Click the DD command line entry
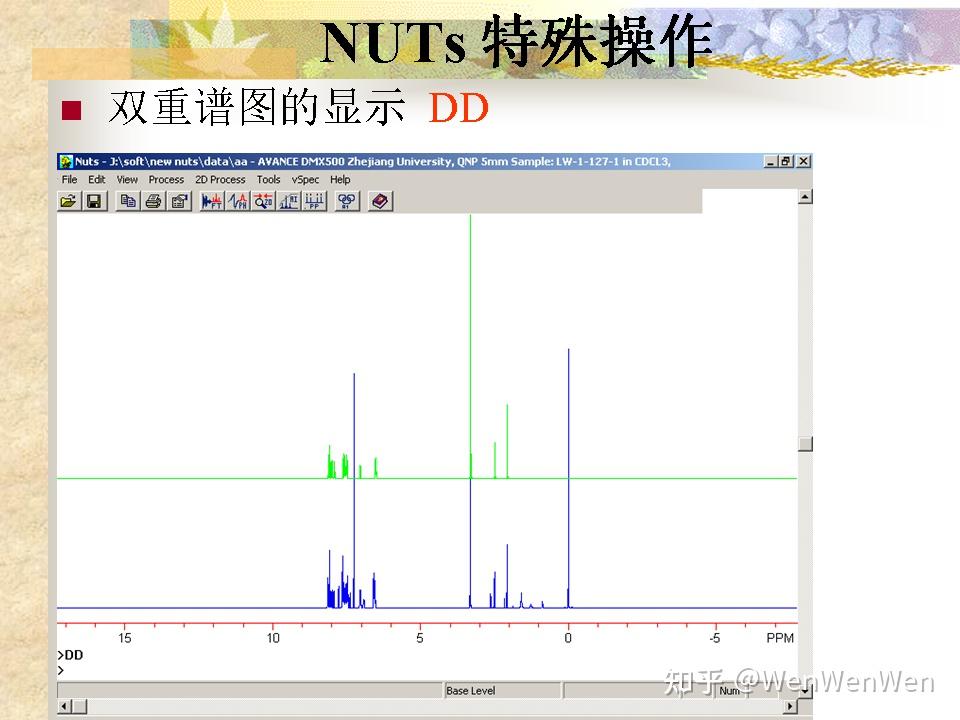 pyautogui.click(x=72, y=657)
